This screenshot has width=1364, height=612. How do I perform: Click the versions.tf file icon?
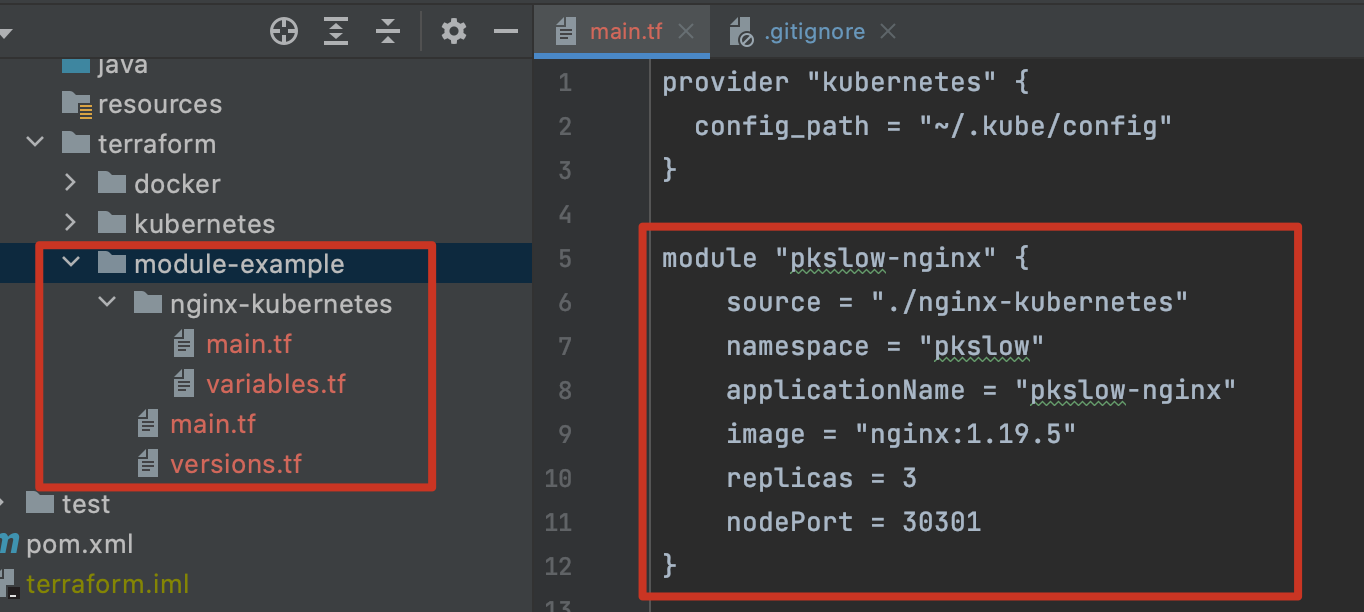click(148, 463)
